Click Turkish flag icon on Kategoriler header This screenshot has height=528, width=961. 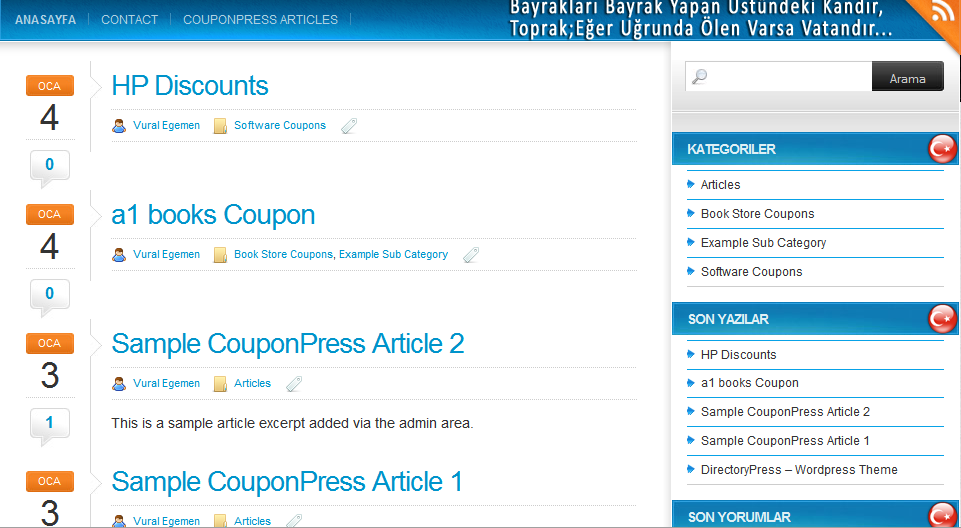click(943, 149)
